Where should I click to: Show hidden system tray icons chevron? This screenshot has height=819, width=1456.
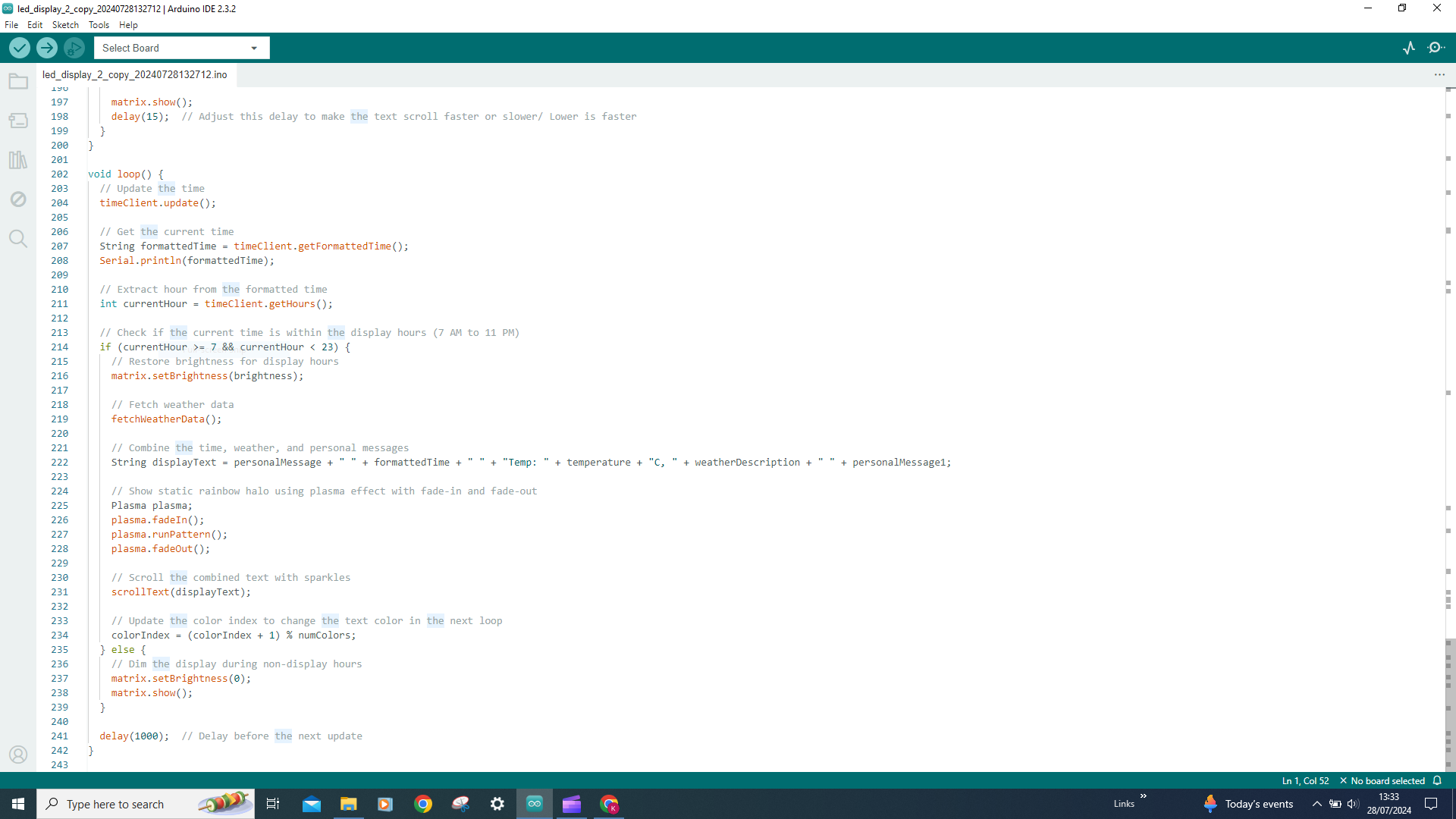[x=1317, y=804]
